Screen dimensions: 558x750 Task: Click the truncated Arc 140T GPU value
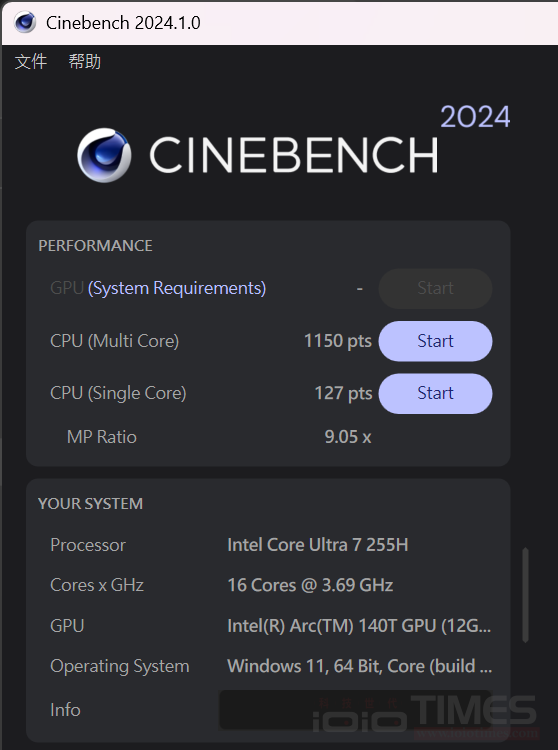pyautogui.click(x=359, y=626)
